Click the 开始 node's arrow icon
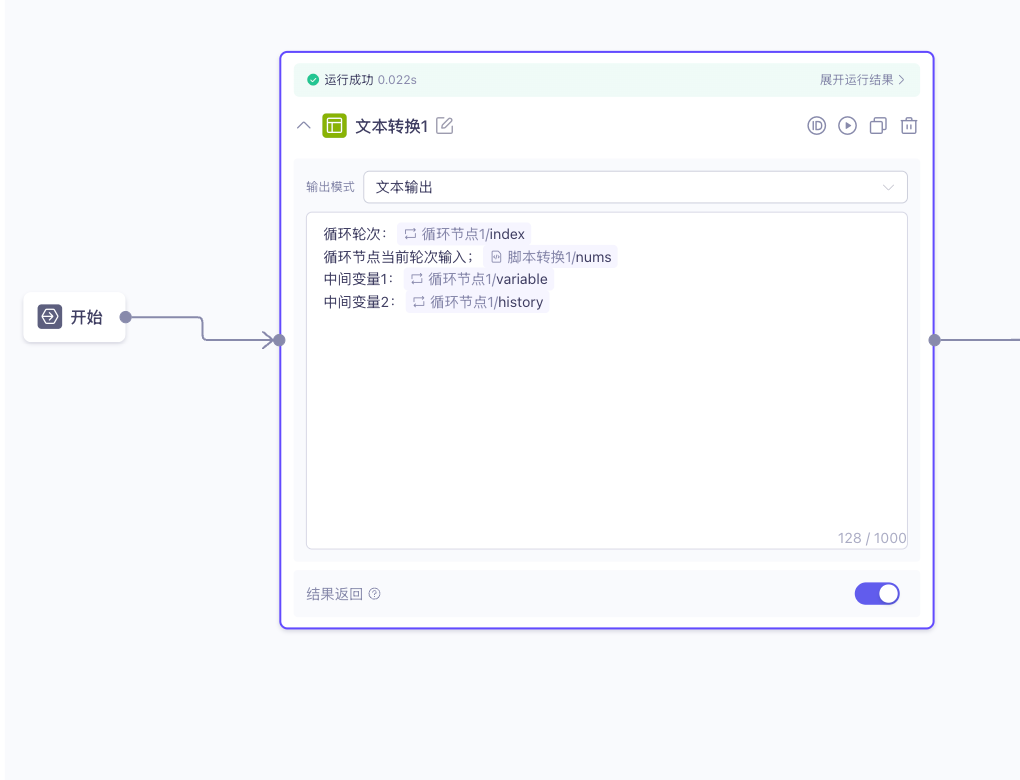 tap(48, 317)
